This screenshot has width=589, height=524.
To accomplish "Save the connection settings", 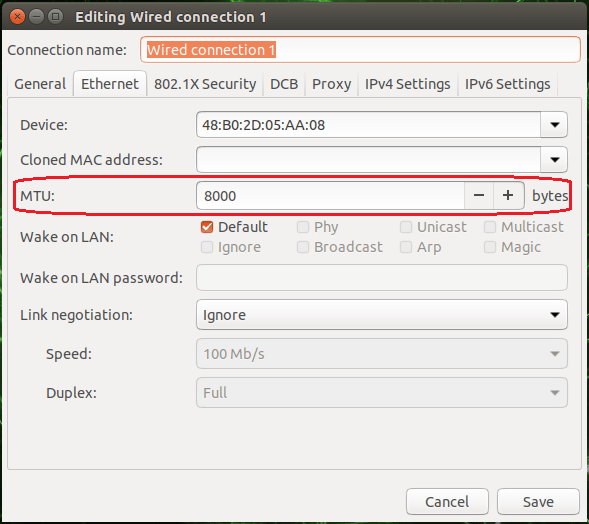I will coord(538,502).
